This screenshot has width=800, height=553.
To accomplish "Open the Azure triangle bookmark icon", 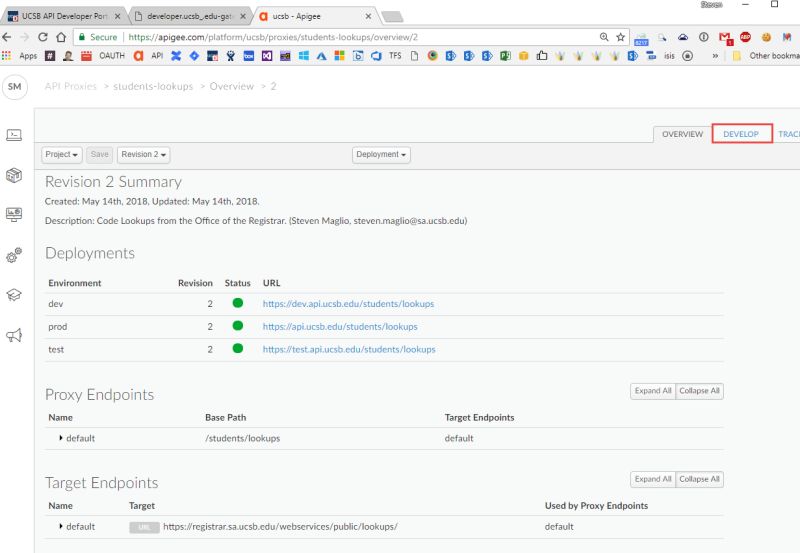I will point(321,56).
